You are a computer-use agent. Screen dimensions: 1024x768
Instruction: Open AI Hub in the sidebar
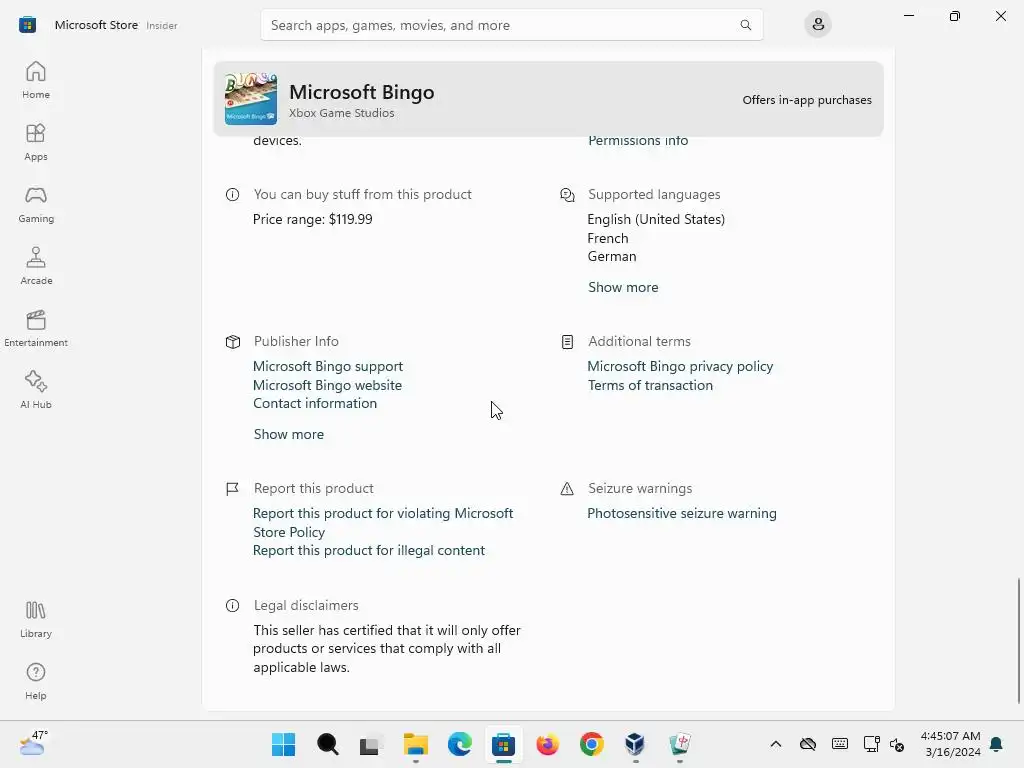click(35, 390)
